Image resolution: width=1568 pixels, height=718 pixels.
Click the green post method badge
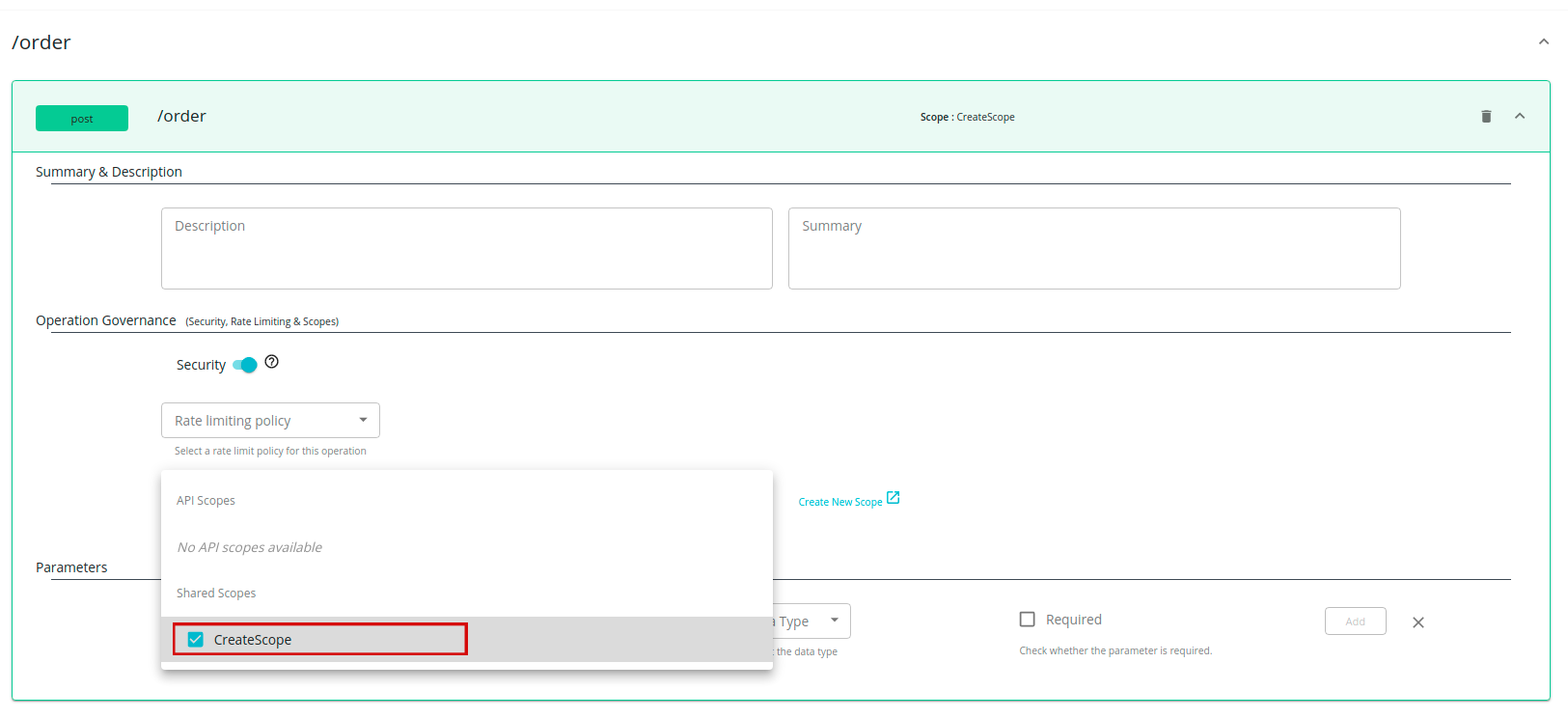tap(82, 118)
